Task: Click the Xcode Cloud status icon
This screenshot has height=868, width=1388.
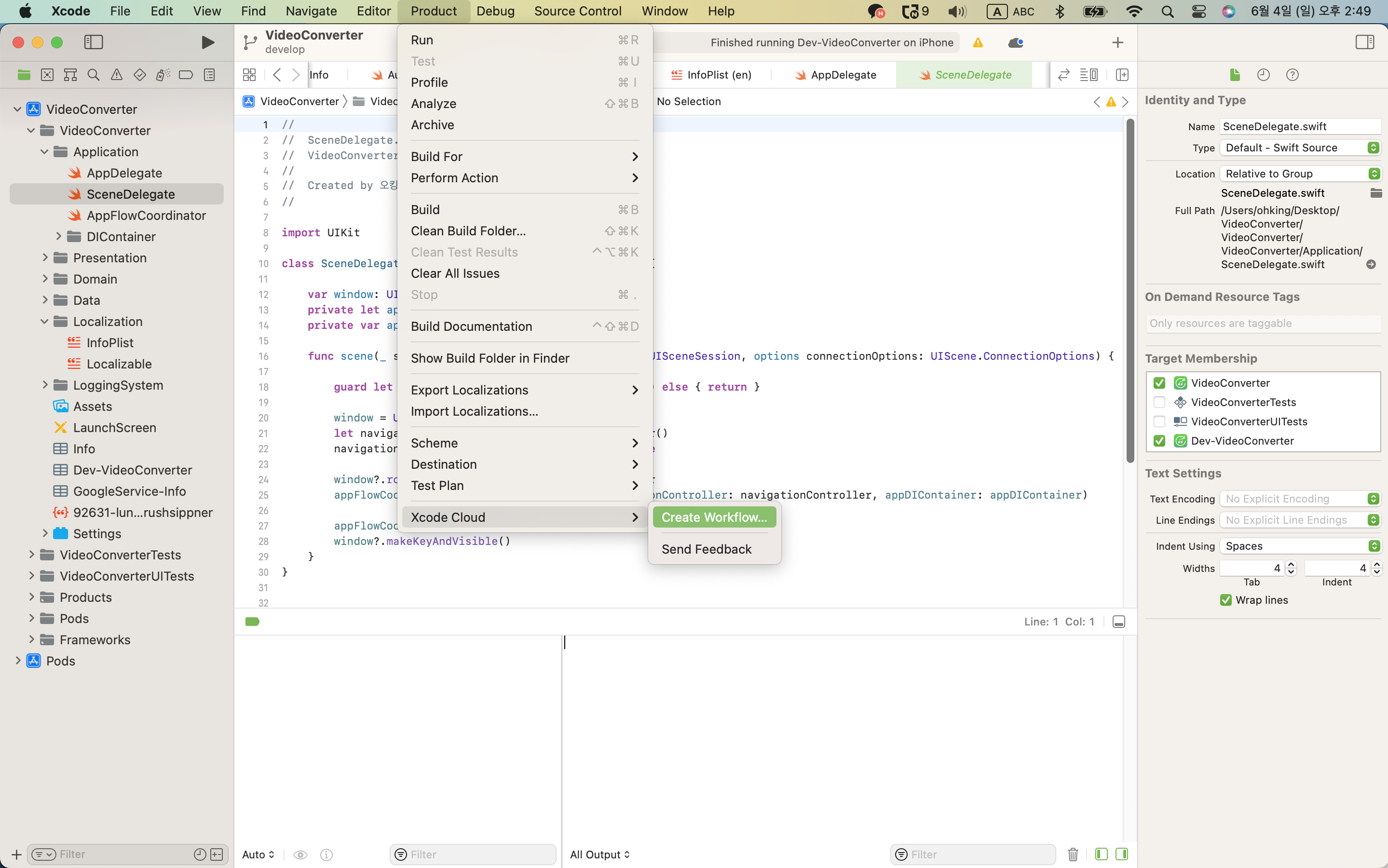Action: tap(1016, 42)
